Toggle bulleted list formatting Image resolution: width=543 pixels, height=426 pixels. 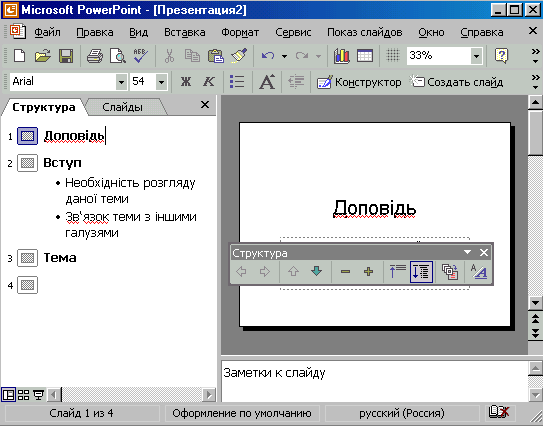(237, 82)
